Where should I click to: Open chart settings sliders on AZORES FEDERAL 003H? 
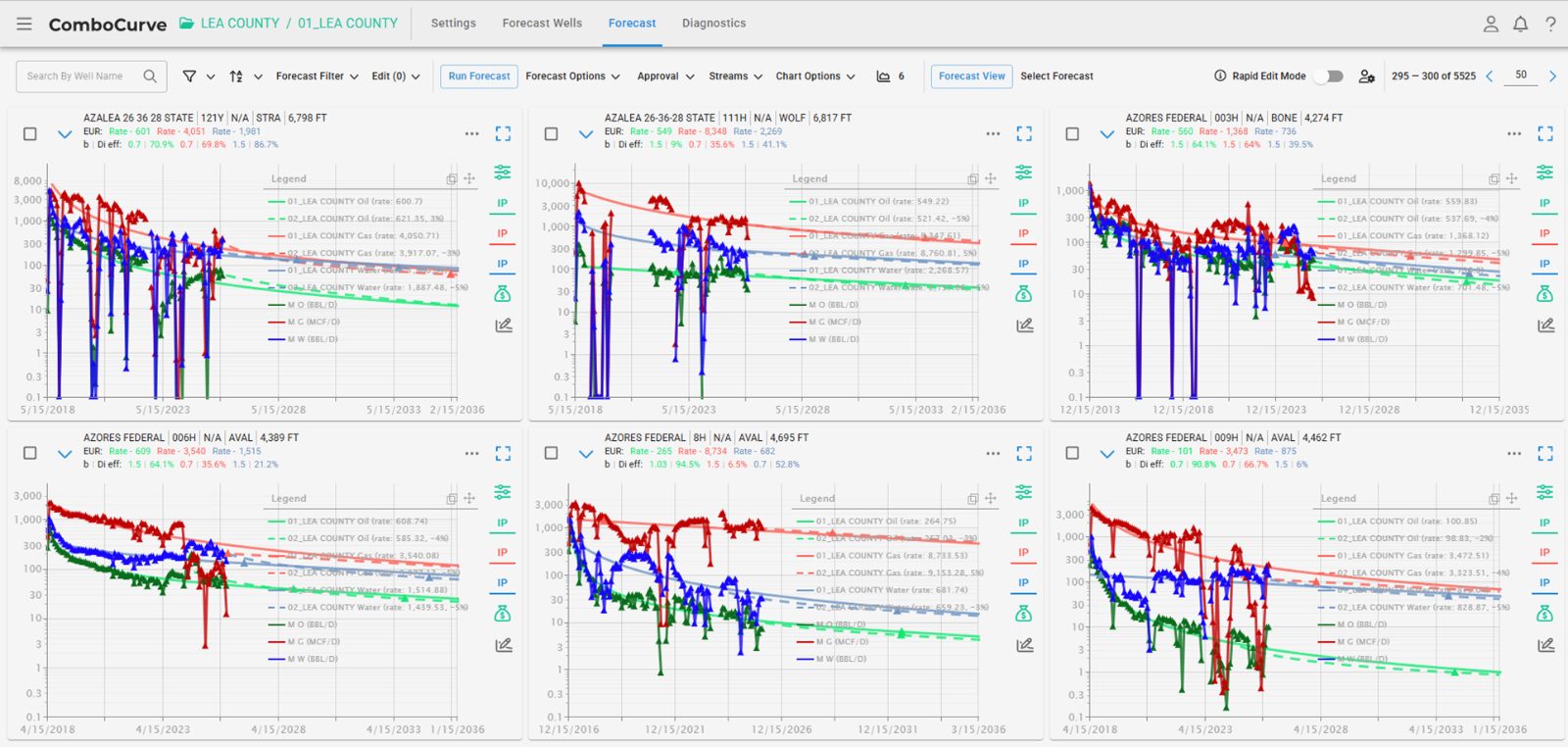pos(1544,173)
